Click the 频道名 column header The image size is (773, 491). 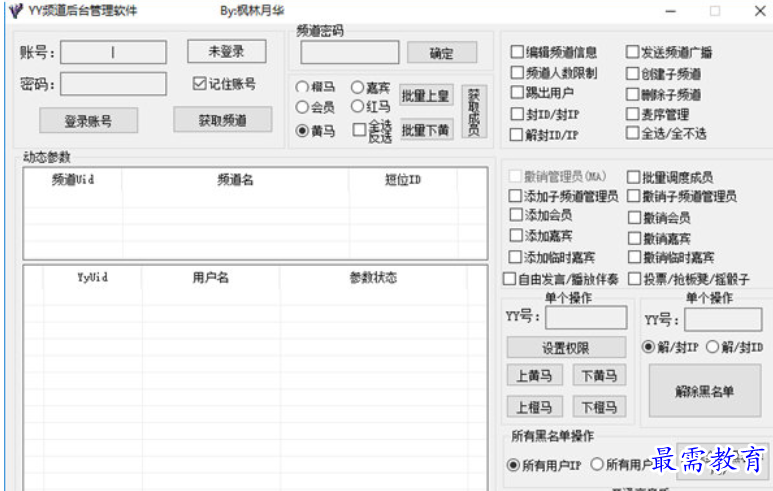pos(236,179)
